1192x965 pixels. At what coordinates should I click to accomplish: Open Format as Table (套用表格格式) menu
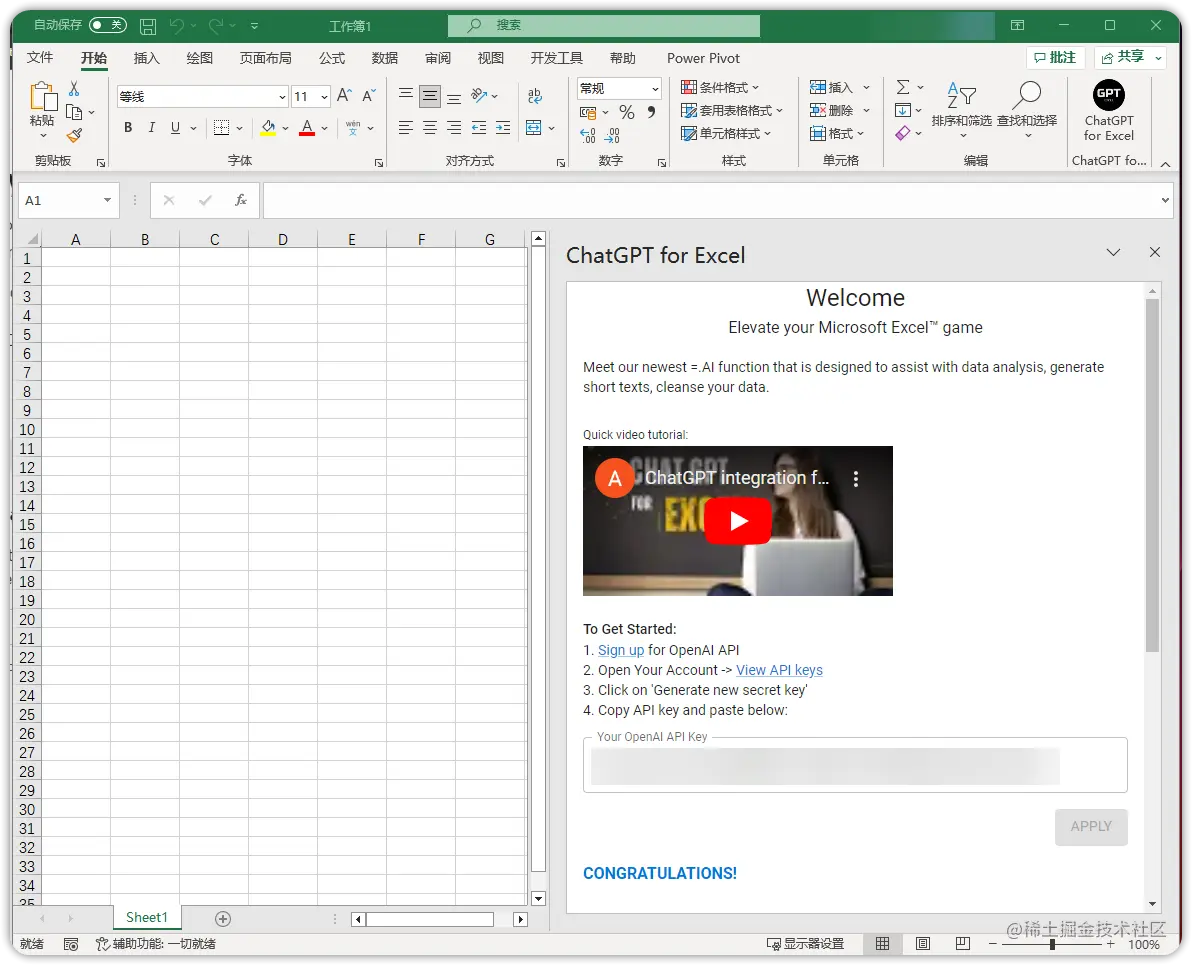click(x=731, y=111)
